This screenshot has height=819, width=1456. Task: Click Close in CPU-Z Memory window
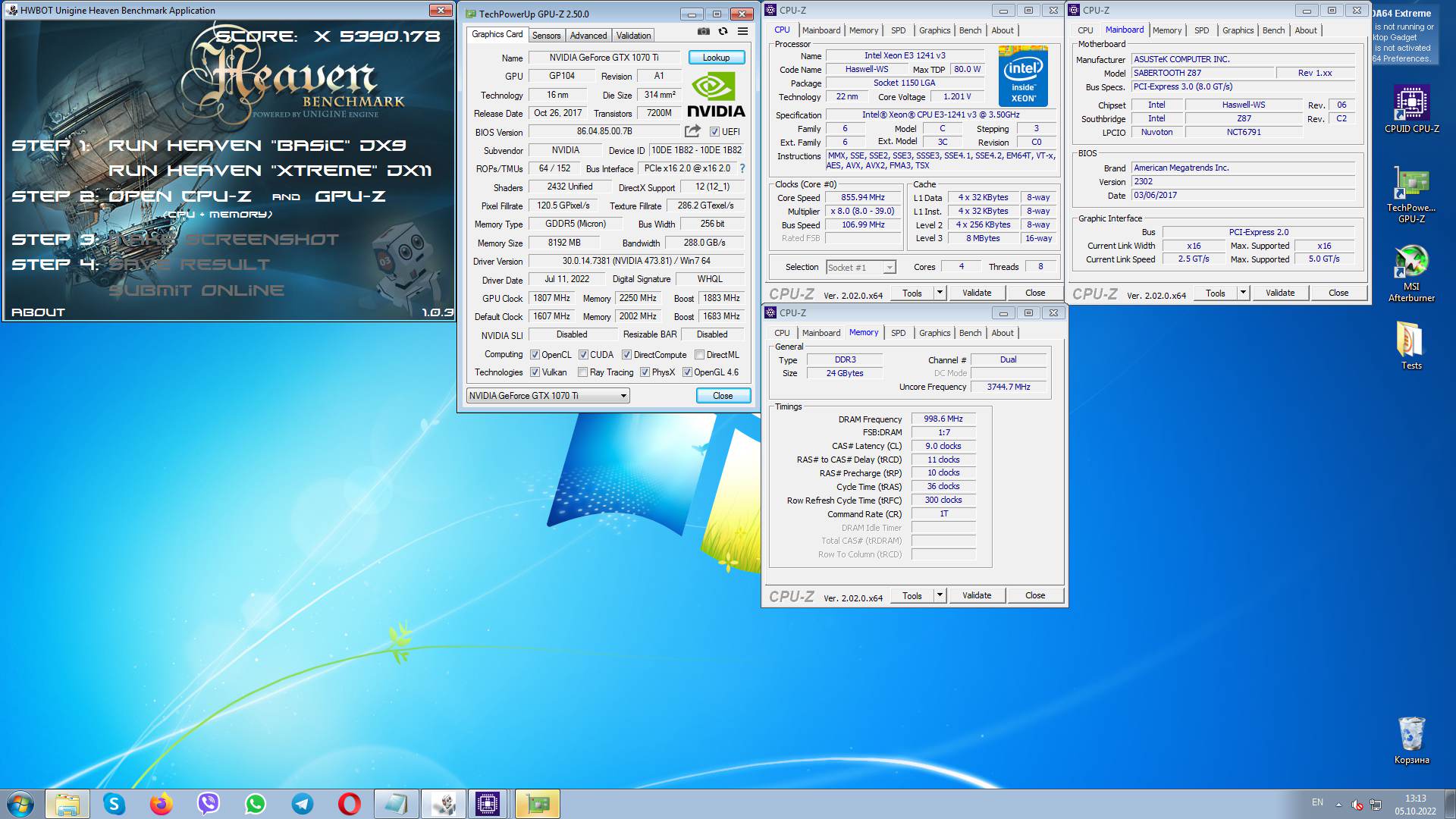1035,595
